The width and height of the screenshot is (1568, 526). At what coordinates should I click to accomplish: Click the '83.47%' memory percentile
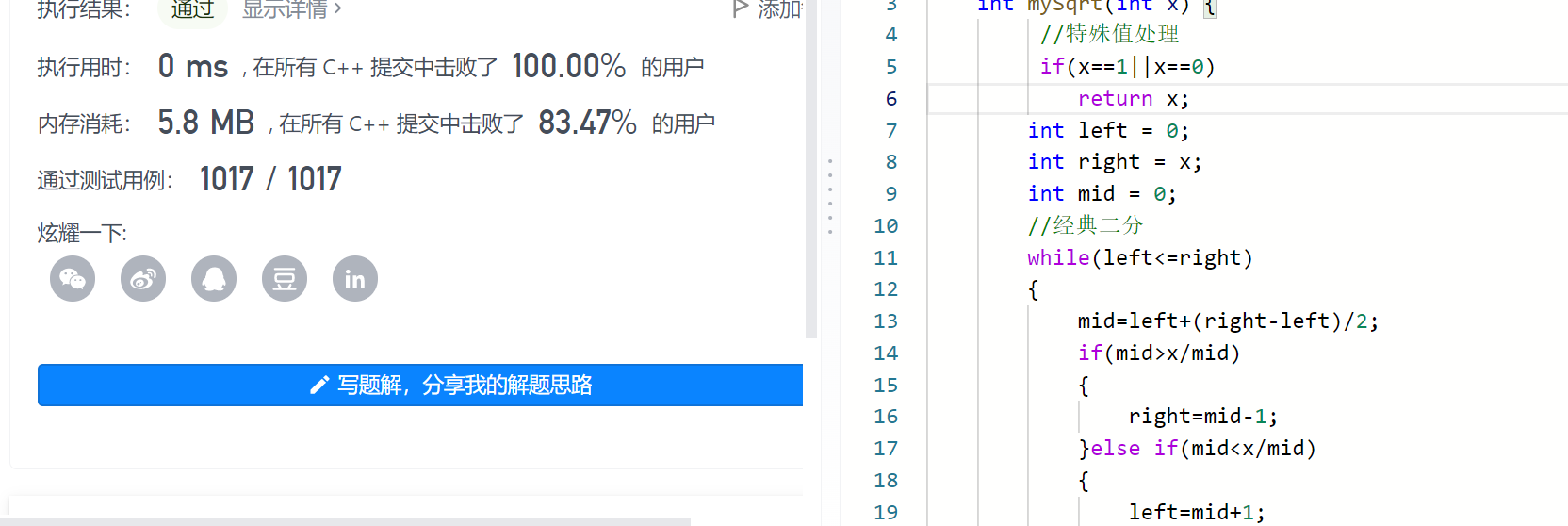[587, 123]
